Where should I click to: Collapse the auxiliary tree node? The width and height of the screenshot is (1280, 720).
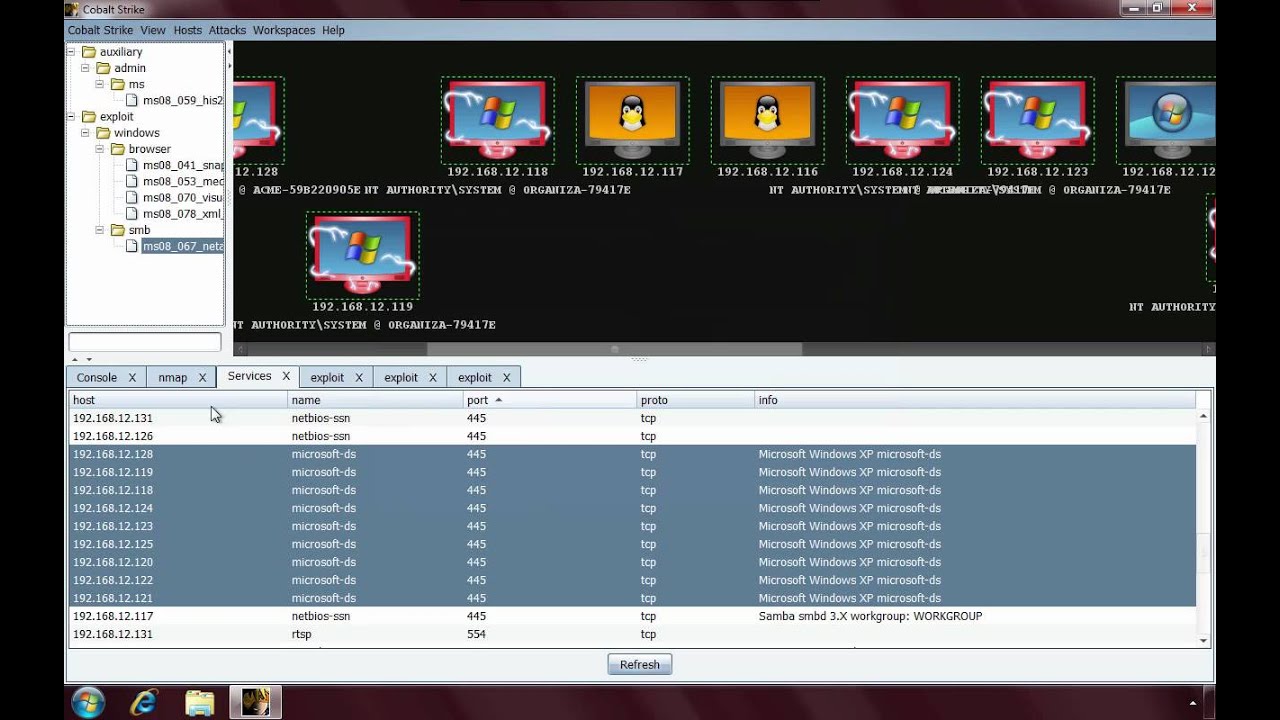point(72,52)
